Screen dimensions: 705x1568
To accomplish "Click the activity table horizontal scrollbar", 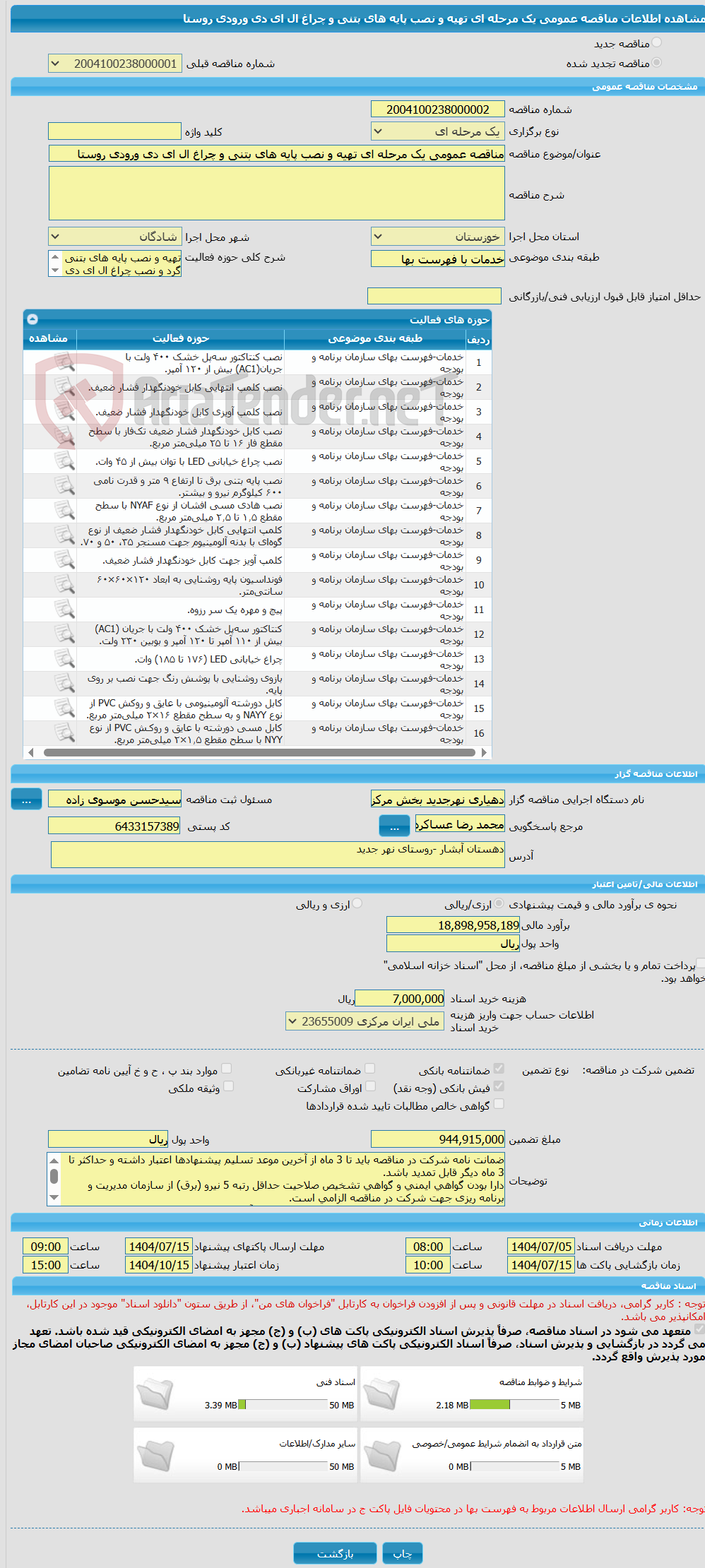I will 259,752.
